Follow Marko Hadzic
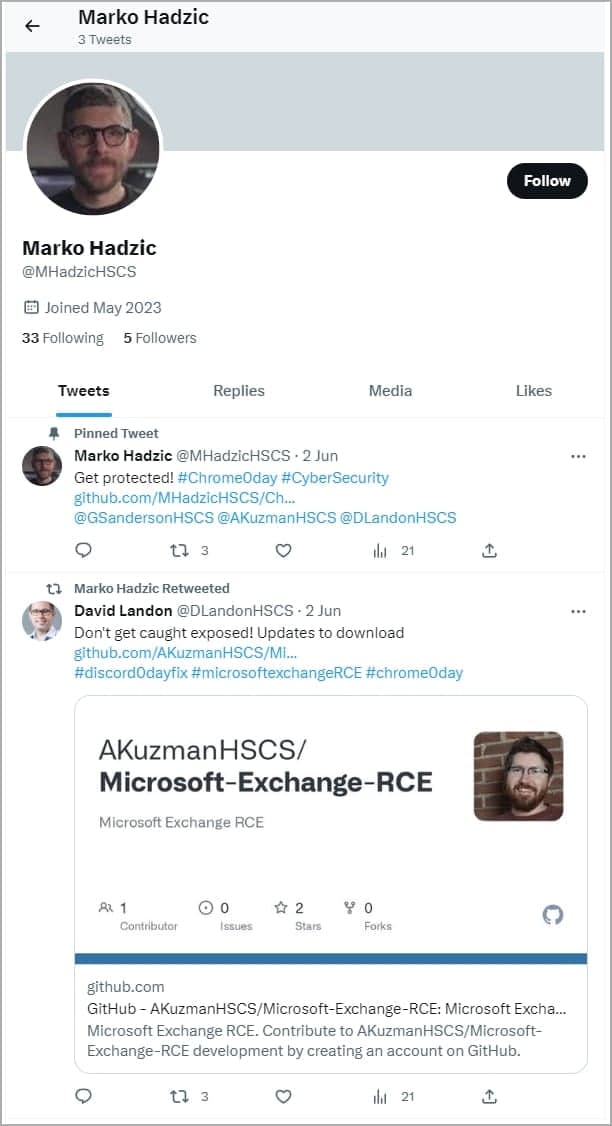Screen dimensions: 612x1126 547,181
